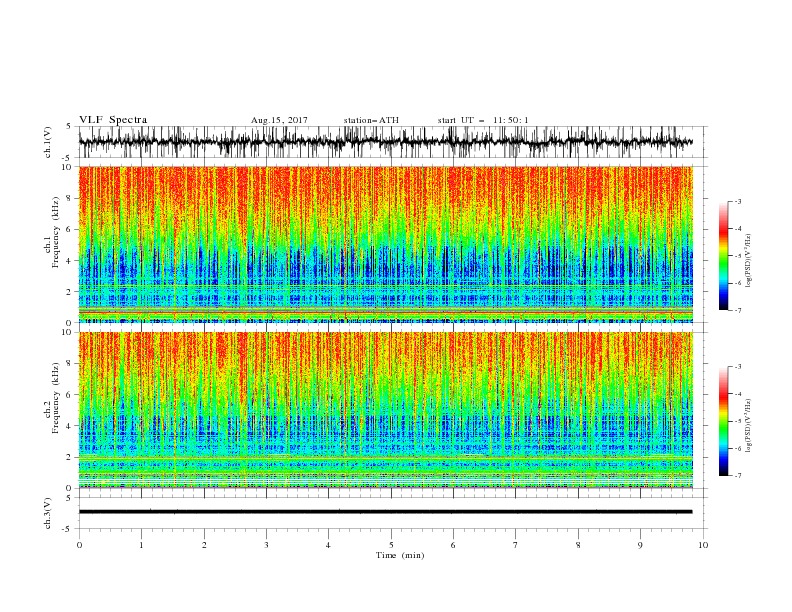Click the time axis tick label "5"
This screenshot has height=612, width=792.
(391, 545)
